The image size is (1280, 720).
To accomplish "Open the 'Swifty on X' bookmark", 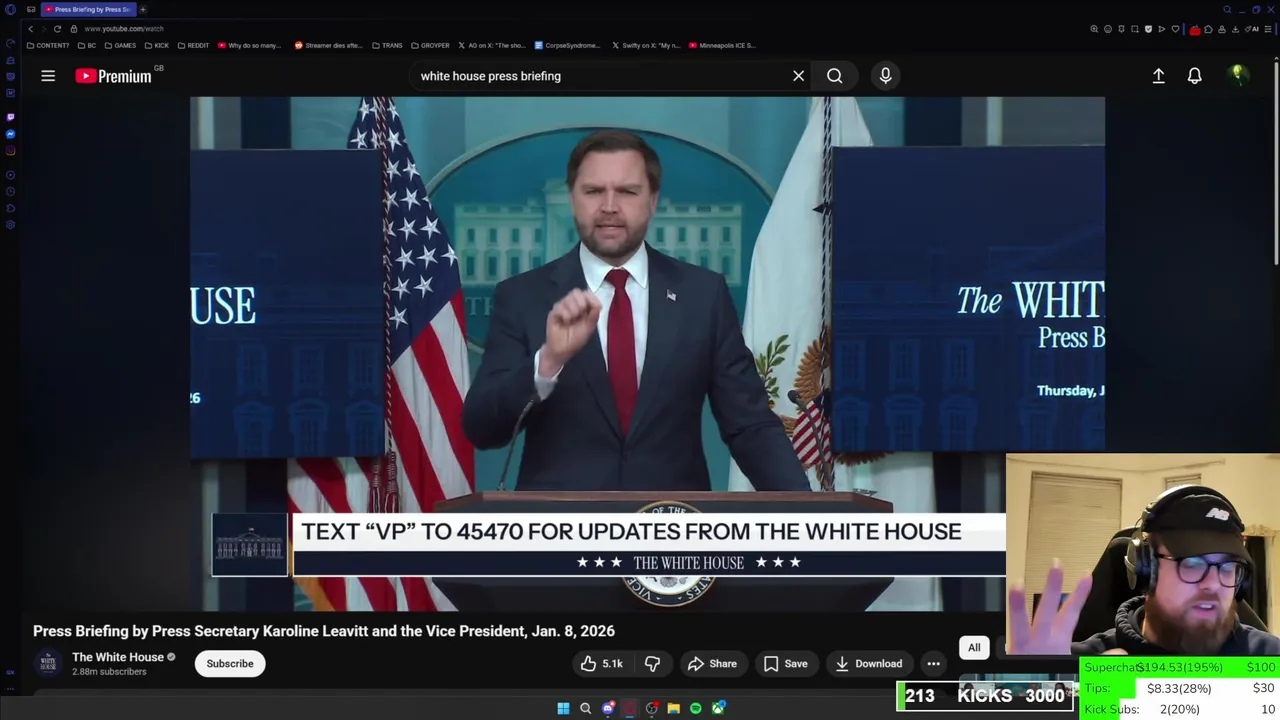I will pos(645,45).
